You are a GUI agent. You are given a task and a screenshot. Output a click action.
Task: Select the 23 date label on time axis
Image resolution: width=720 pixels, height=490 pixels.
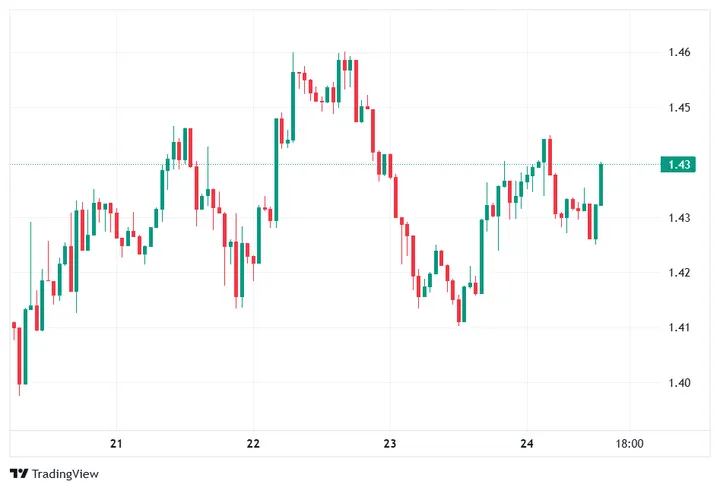(390, 444)
